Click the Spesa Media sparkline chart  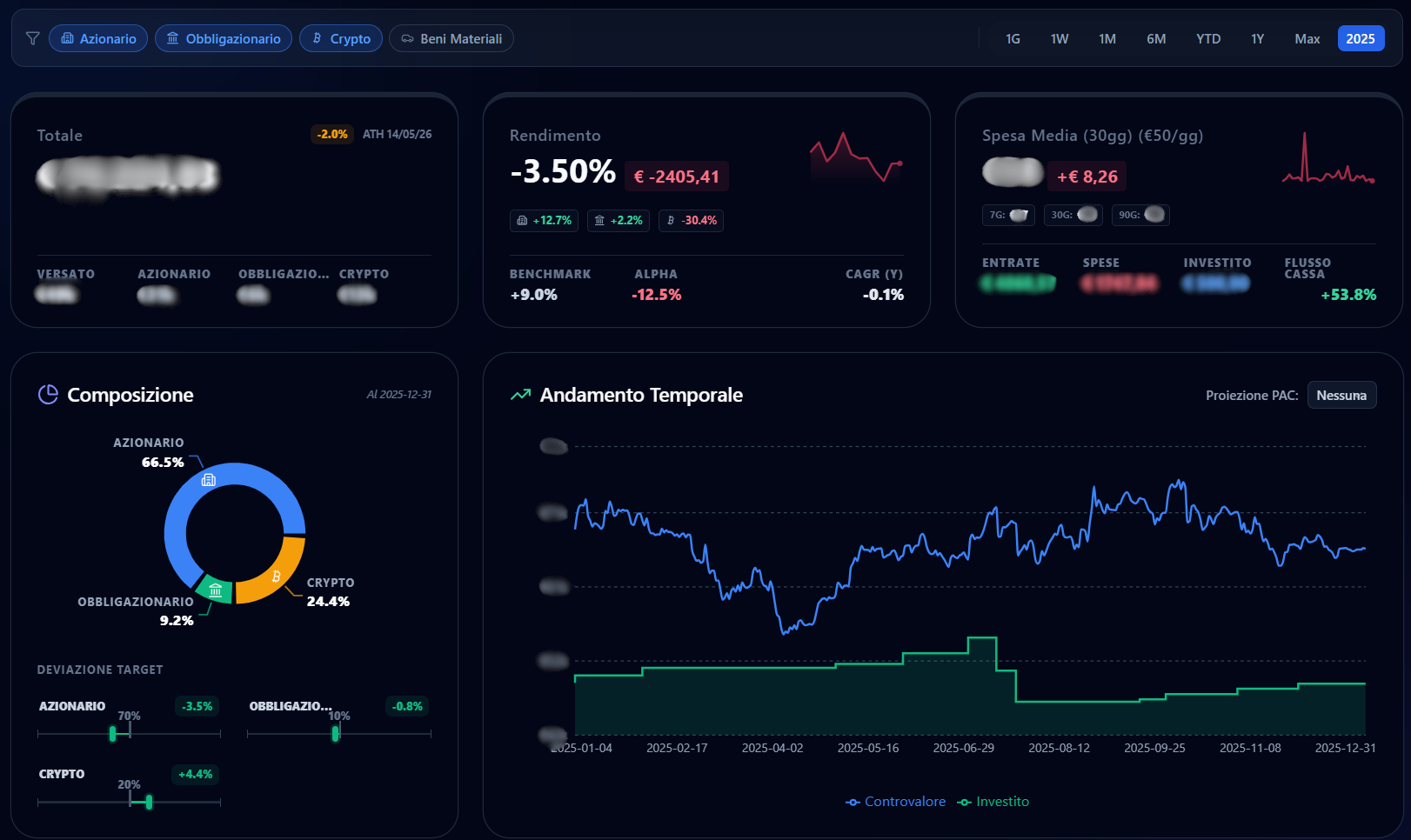coord(1328,157)
